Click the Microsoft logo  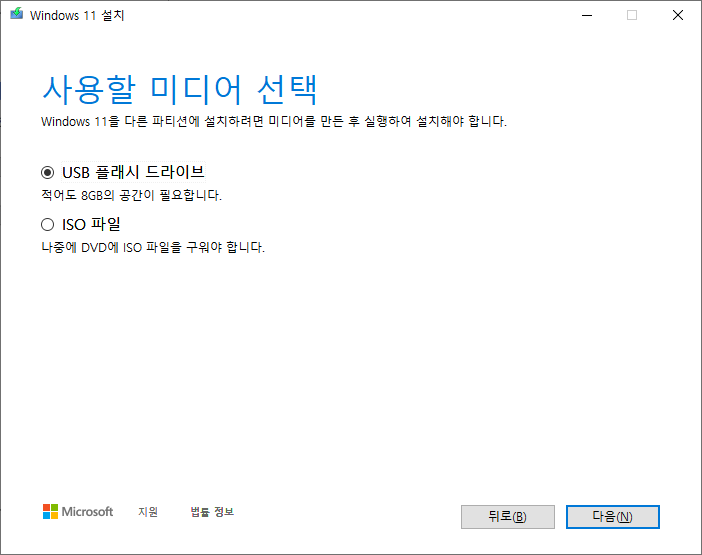tap(78, 512)
